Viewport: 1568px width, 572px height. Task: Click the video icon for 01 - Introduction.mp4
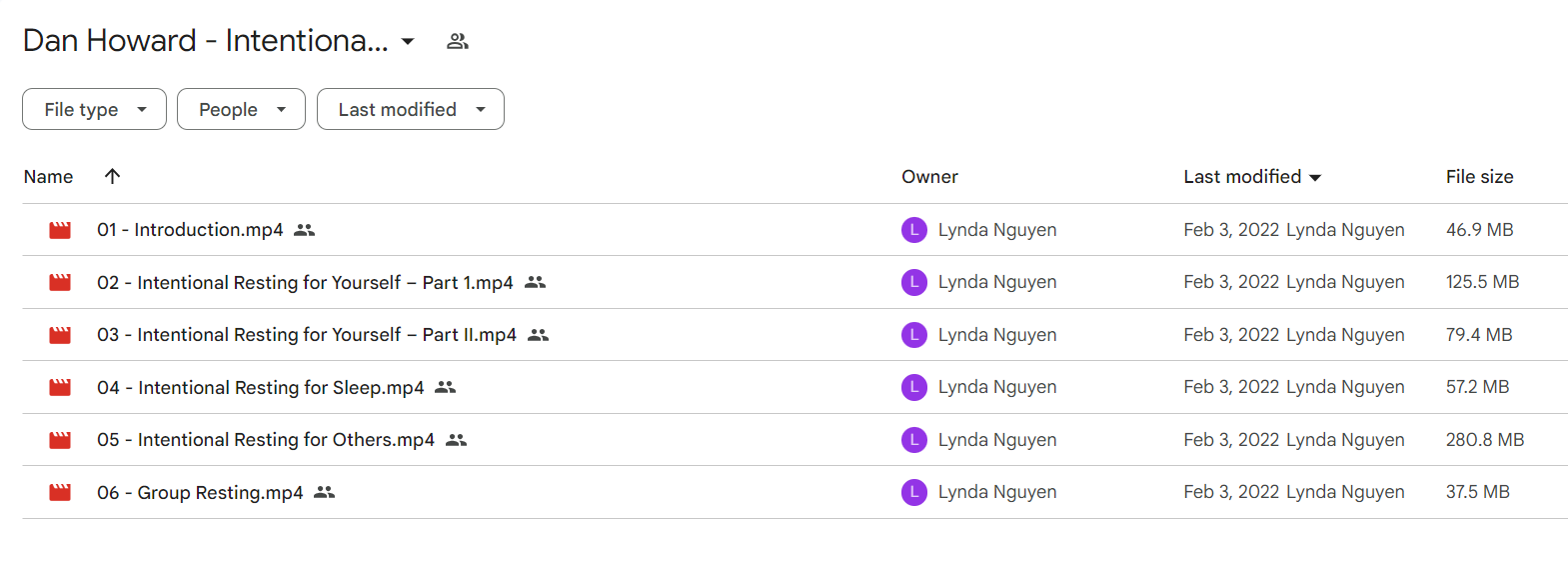click(x=60, y=230)
